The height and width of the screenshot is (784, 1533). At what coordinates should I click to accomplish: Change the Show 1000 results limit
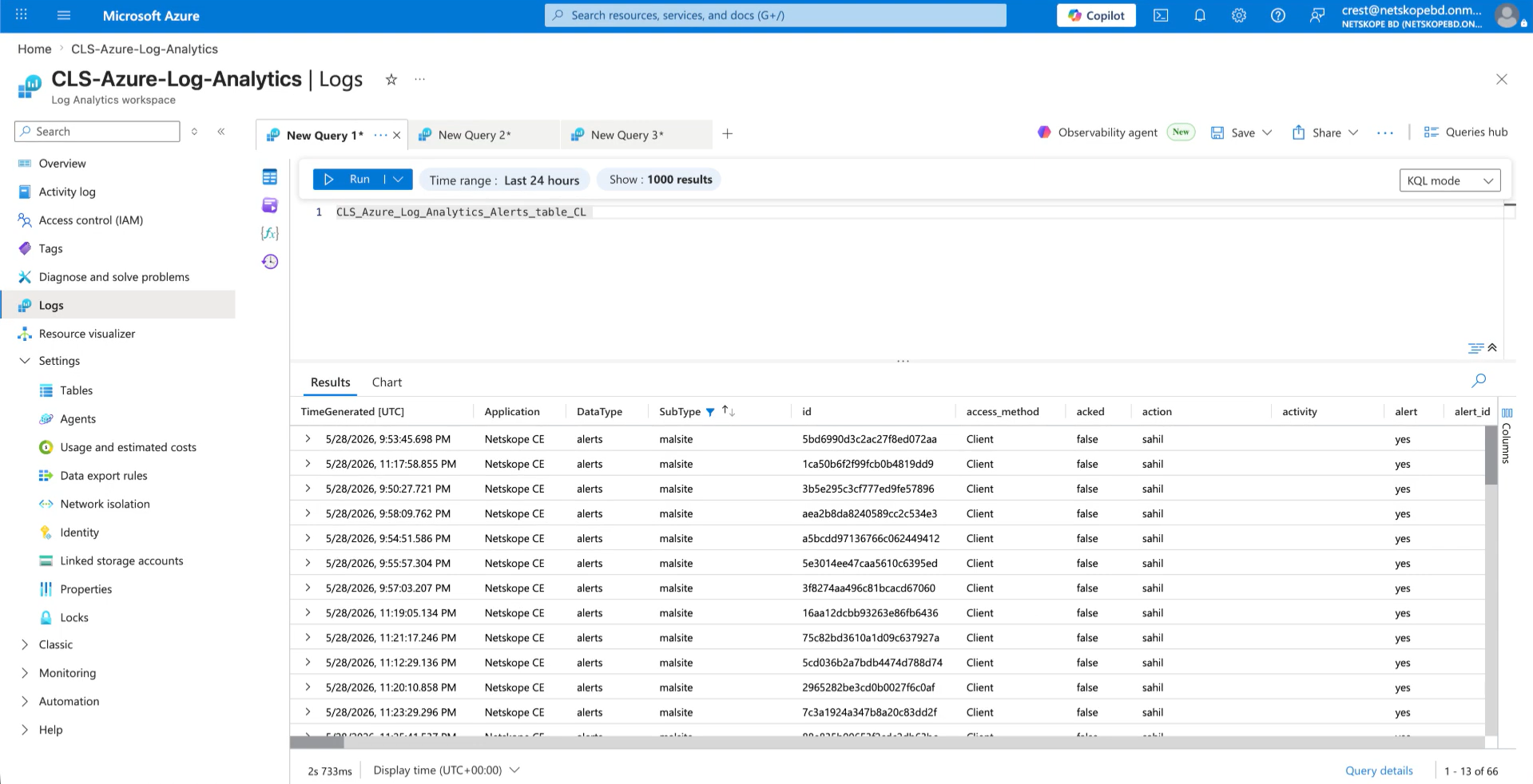(x=660, y=180)
